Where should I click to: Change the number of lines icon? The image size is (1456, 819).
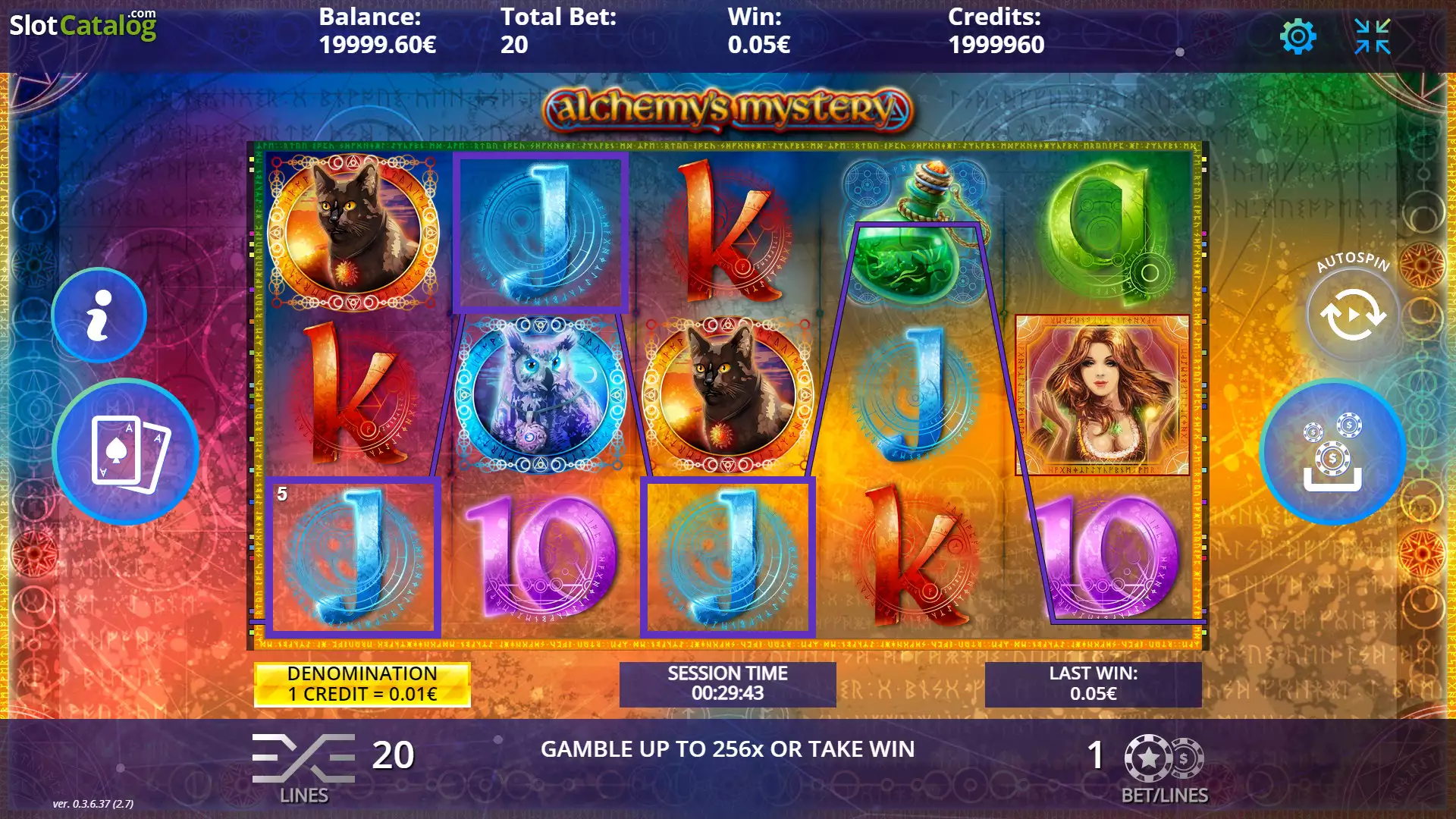(303, 758)
